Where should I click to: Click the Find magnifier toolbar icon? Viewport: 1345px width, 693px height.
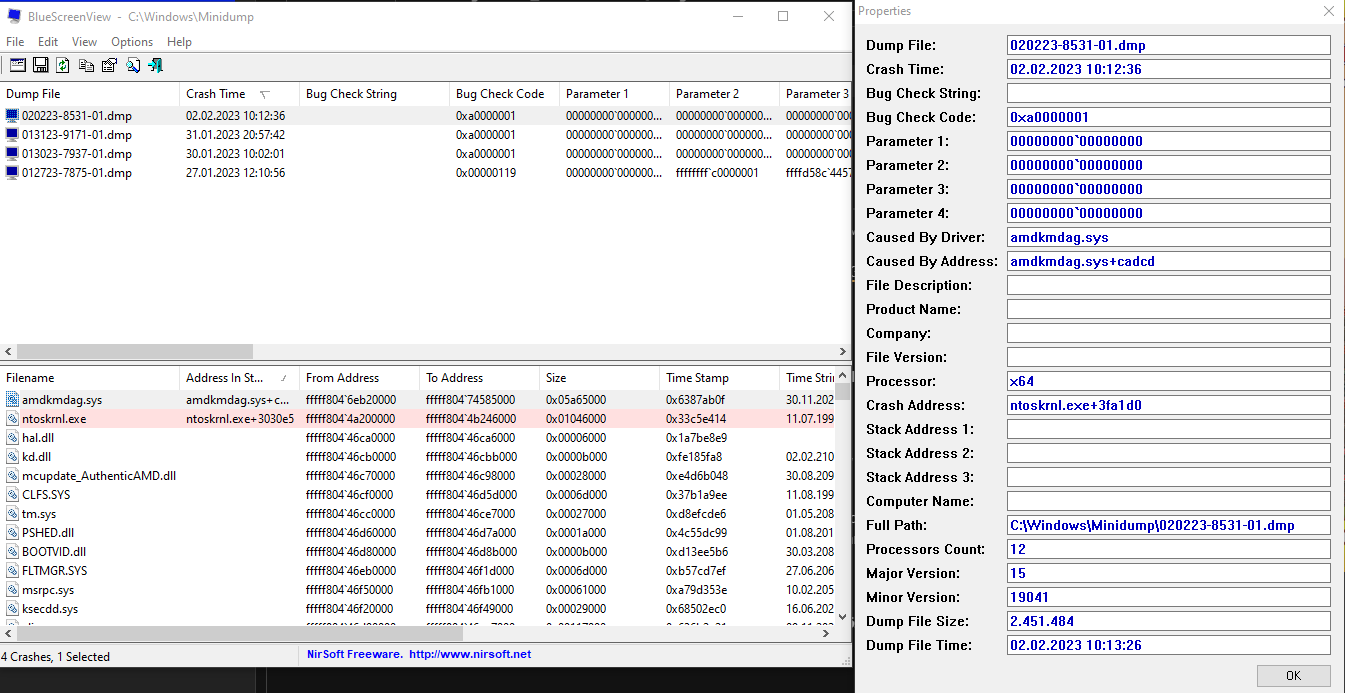coord(132,65)
